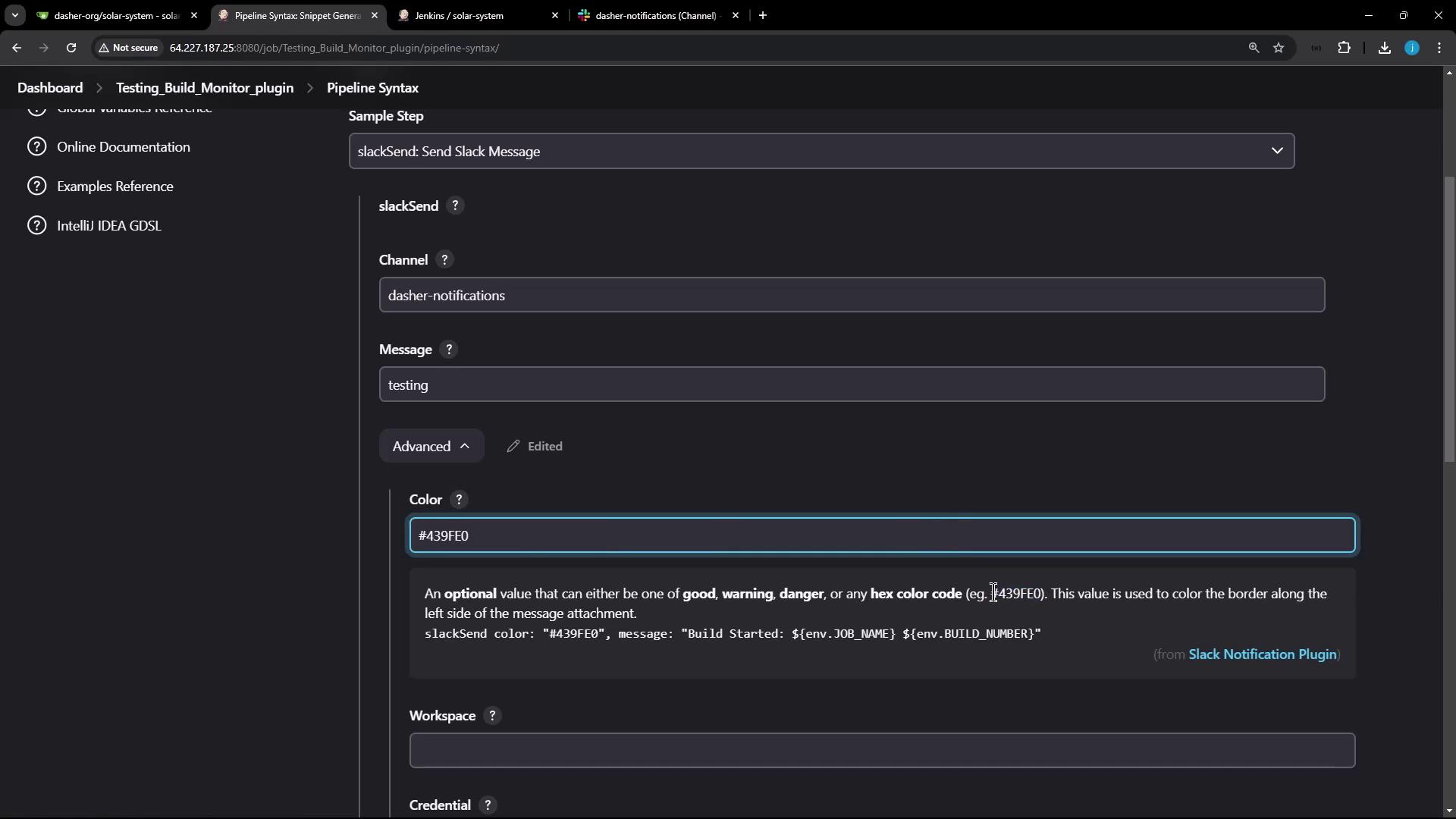The height and width of the screenshot is (819, 1456).
Task: Click the Message field help icon
Action: pos(449,350)
